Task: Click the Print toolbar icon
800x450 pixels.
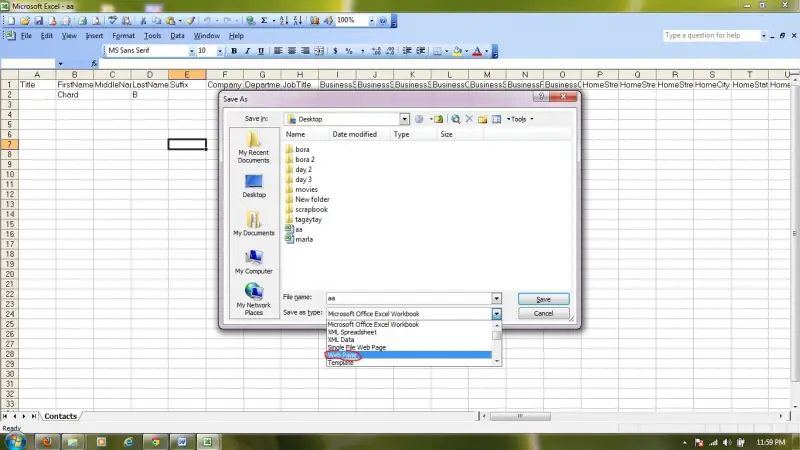Action: pos(82,20)
